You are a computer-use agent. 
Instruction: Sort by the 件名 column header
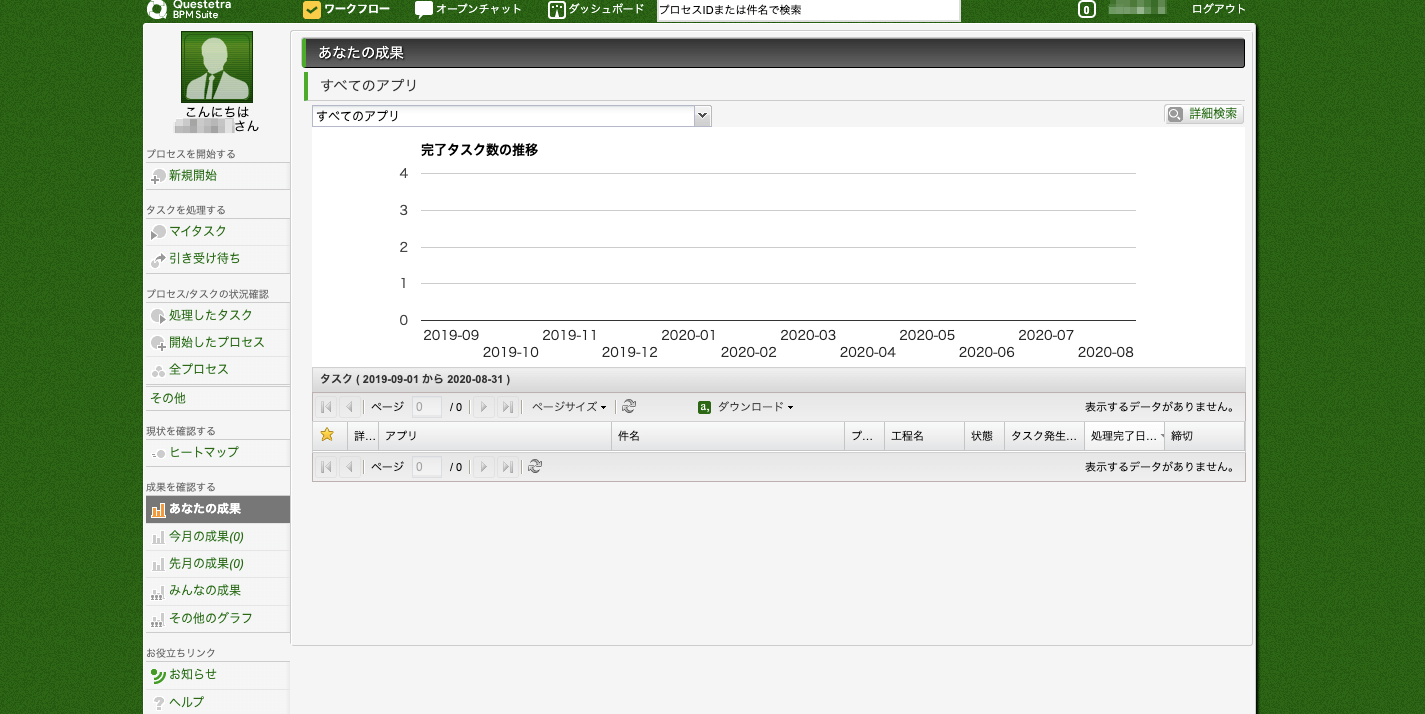pos(728,437)
